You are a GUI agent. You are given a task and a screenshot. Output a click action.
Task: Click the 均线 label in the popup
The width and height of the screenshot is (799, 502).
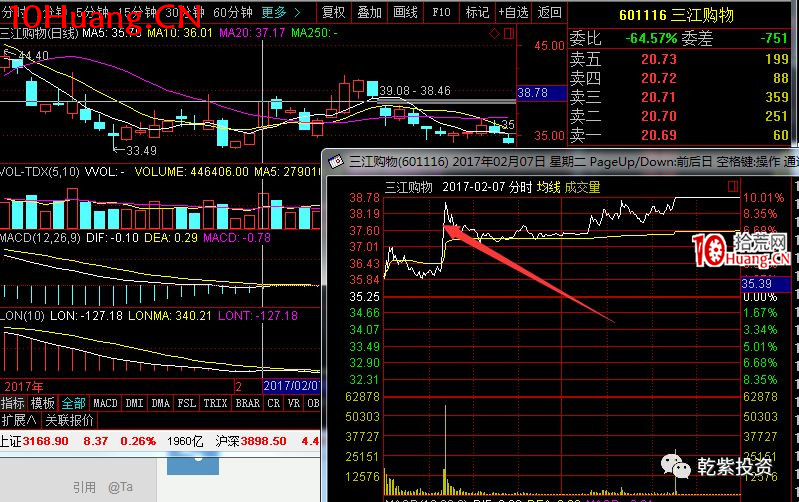[548, 187]
